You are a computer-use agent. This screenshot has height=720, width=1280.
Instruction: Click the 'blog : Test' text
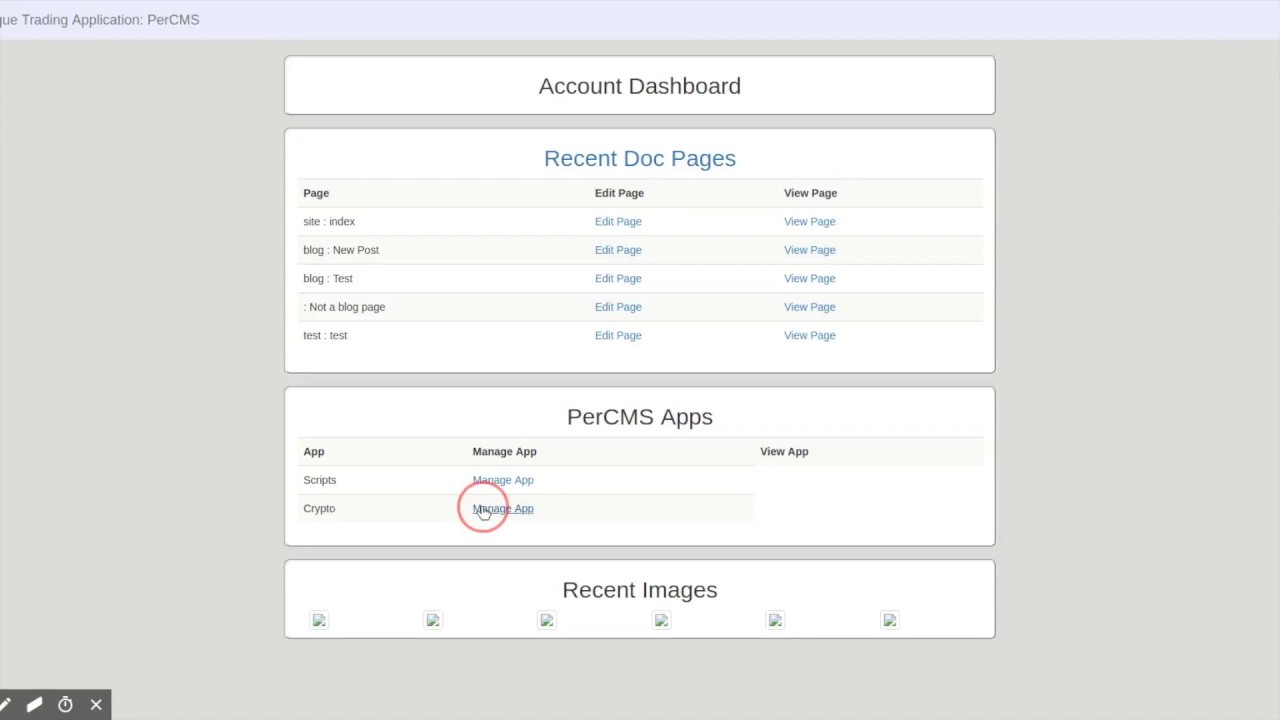(328, 278)
